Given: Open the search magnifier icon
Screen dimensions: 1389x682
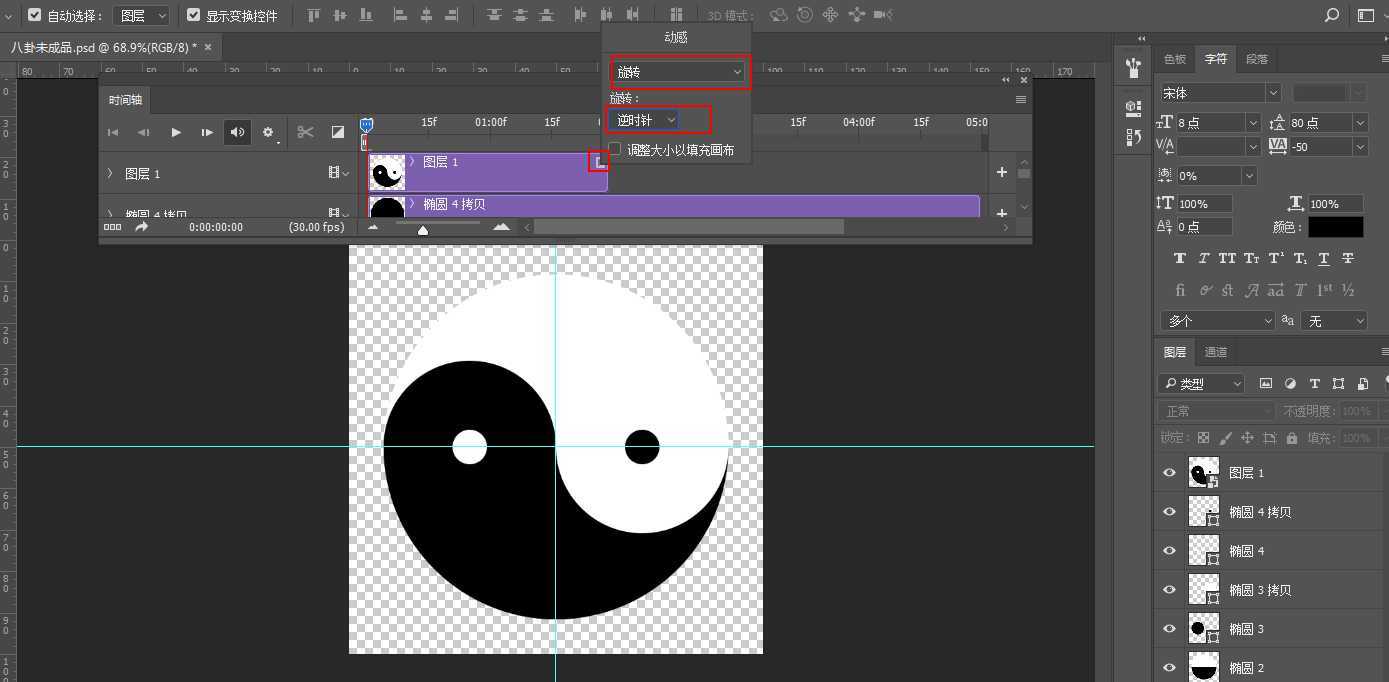Looking at the screenshot, I should point(1331,15).
